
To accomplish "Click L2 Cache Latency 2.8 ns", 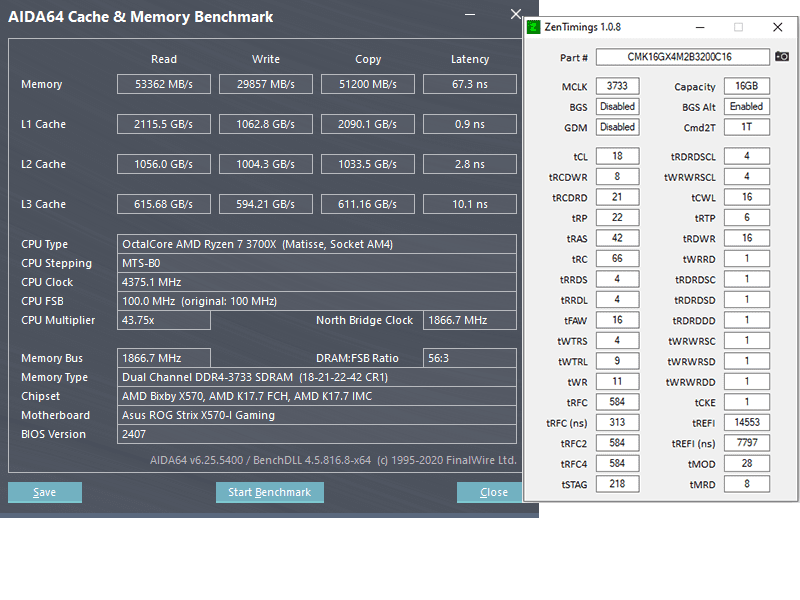I will click(x=470, y=164).
